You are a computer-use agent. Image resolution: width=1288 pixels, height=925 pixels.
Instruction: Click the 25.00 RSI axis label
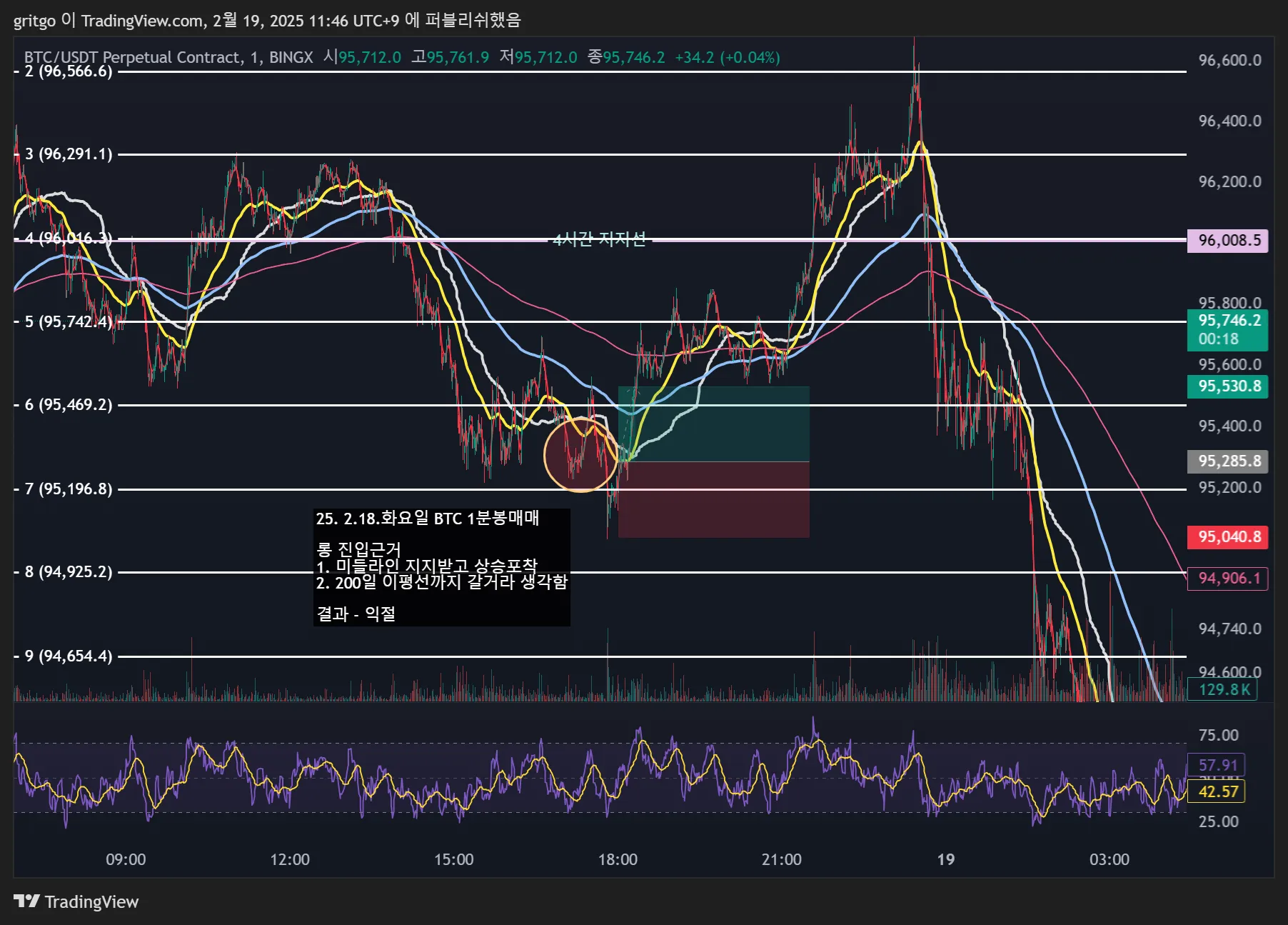(x=1218, y=821)
